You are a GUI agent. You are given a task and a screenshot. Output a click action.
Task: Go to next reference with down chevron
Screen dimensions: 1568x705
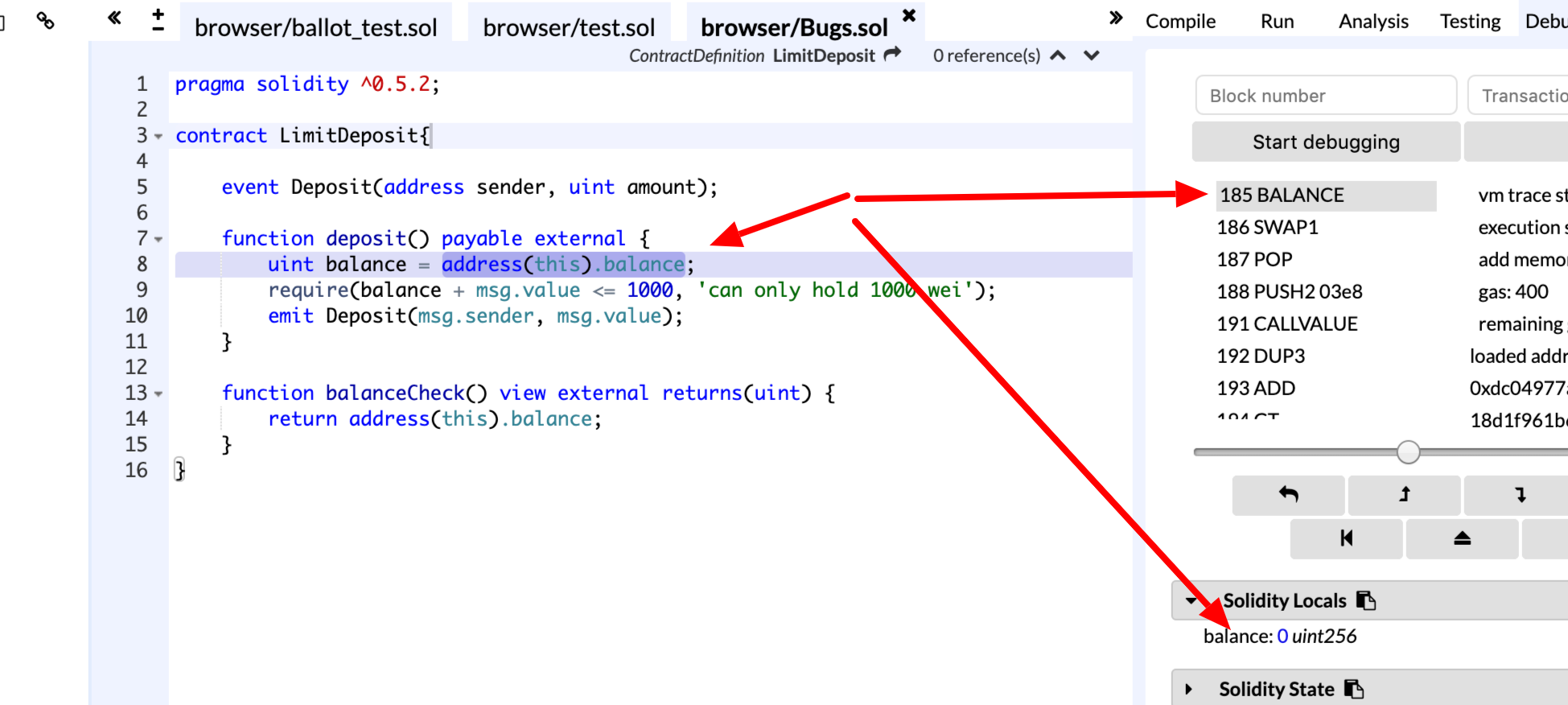point(1091,56)
